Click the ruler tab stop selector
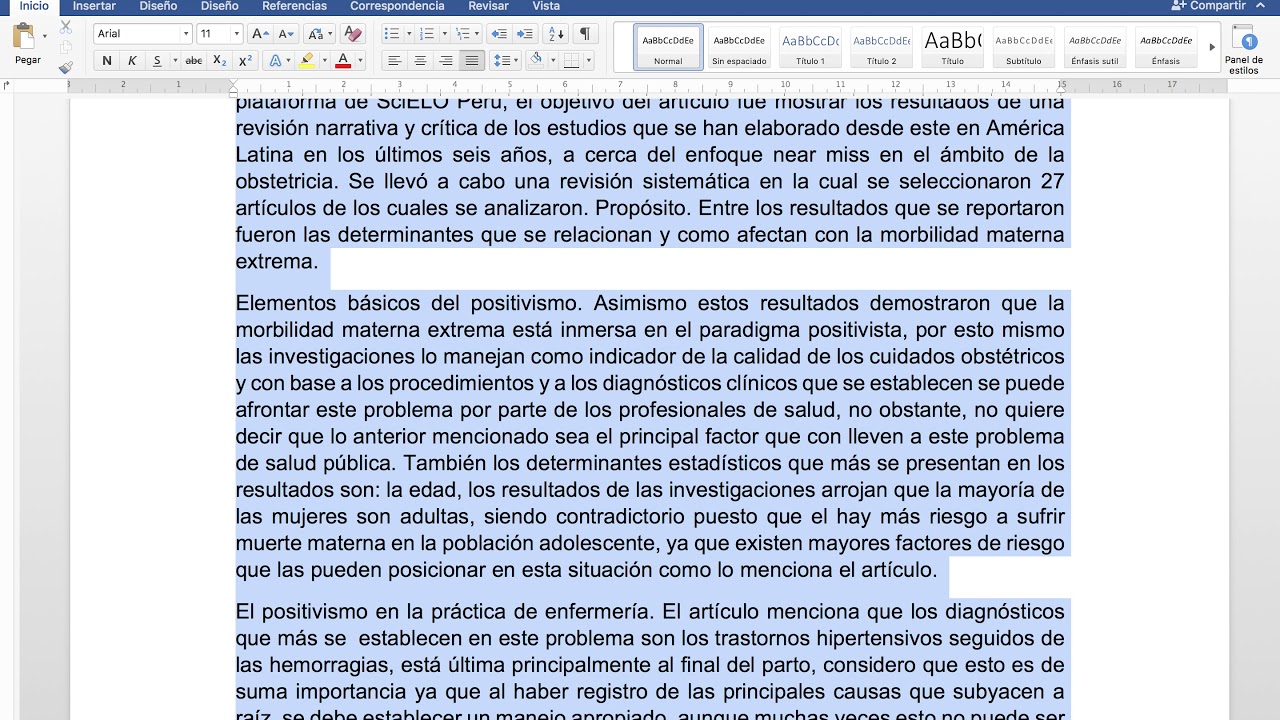Screen dimensions: 1280x720 [x=7, y=85]
